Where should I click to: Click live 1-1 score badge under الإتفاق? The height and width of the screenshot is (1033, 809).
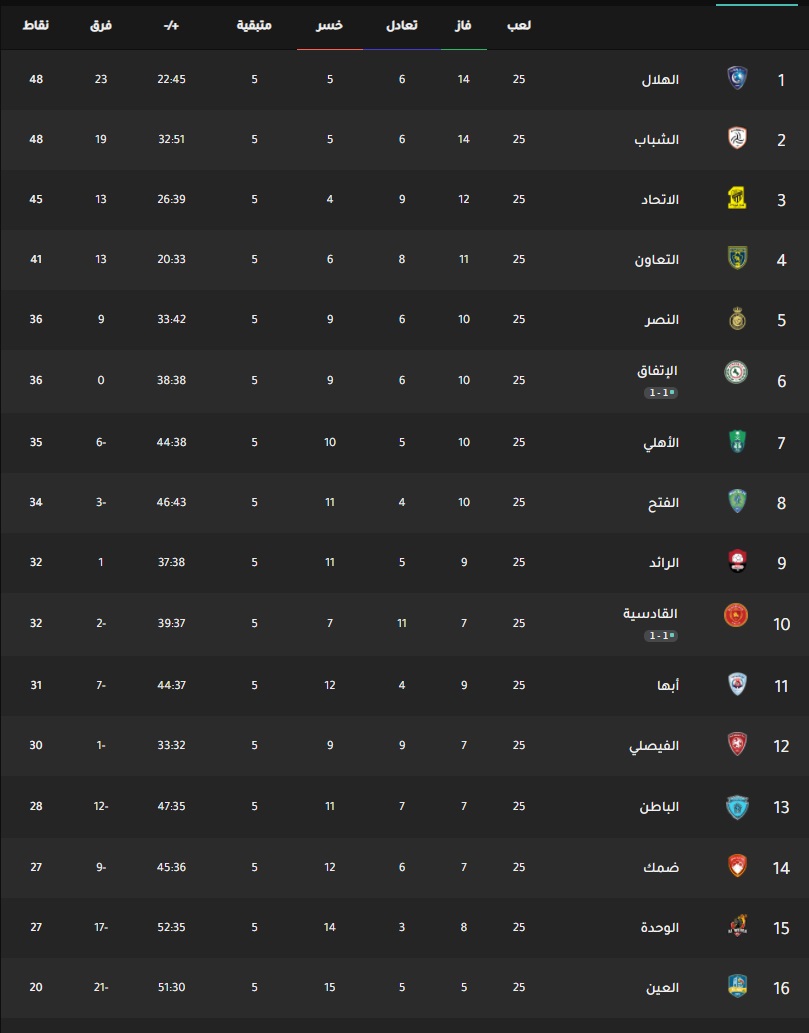[x=661, y=393]
